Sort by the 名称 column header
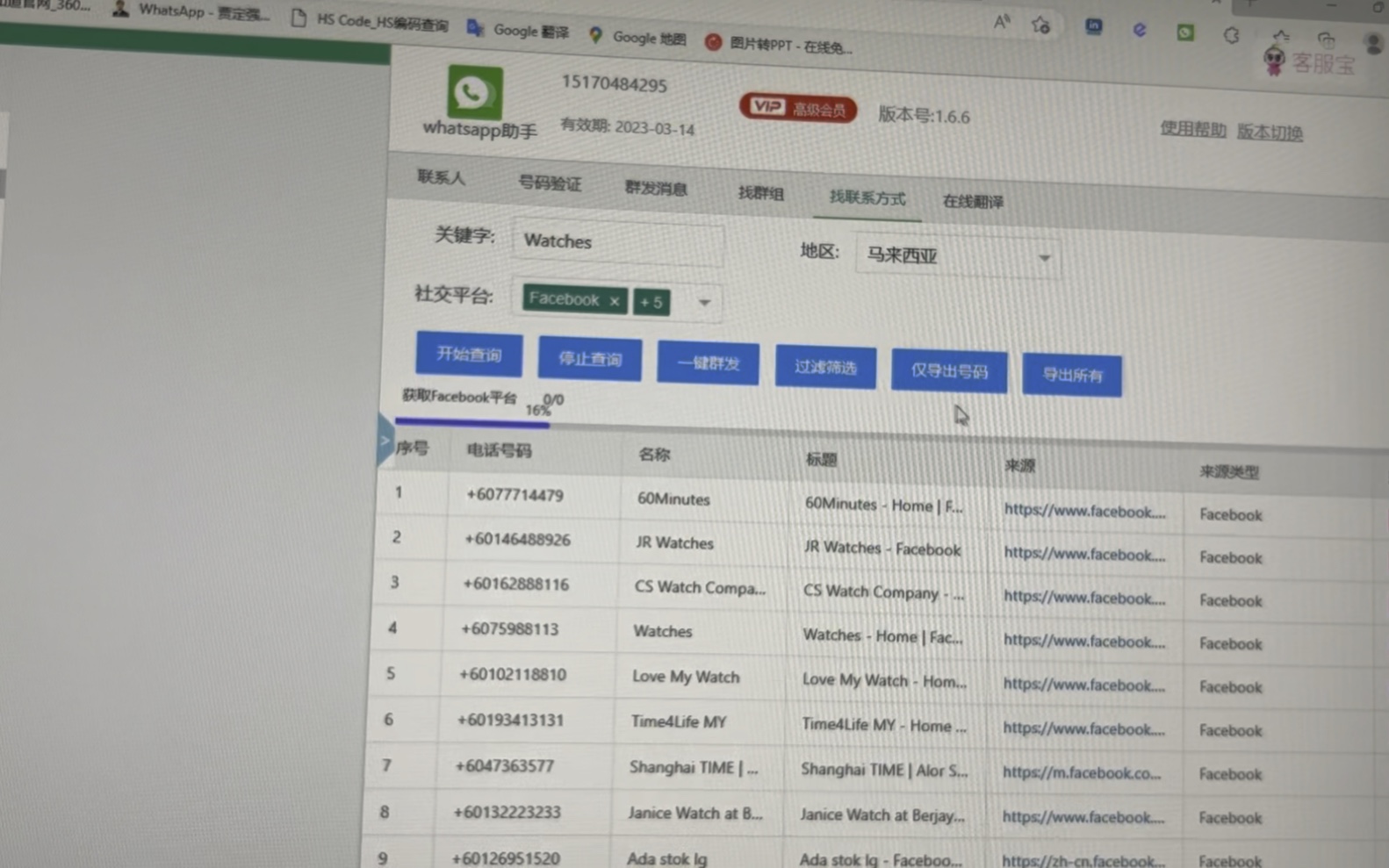The width and height of the screenshot is (1389, 868). (x=654, y=454)
